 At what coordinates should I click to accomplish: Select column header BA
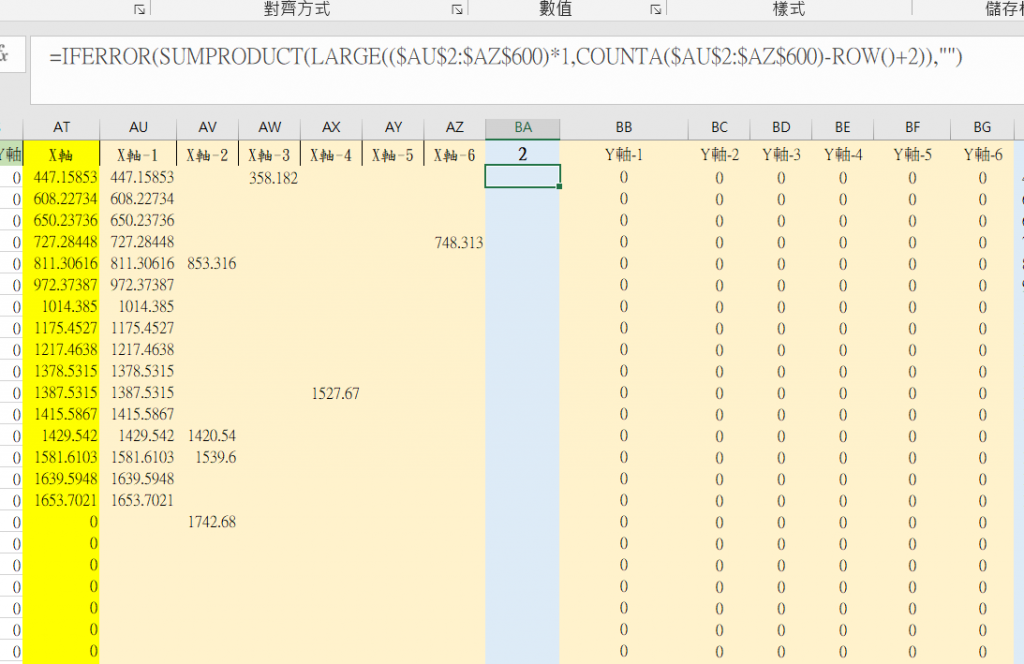point(522,128)
